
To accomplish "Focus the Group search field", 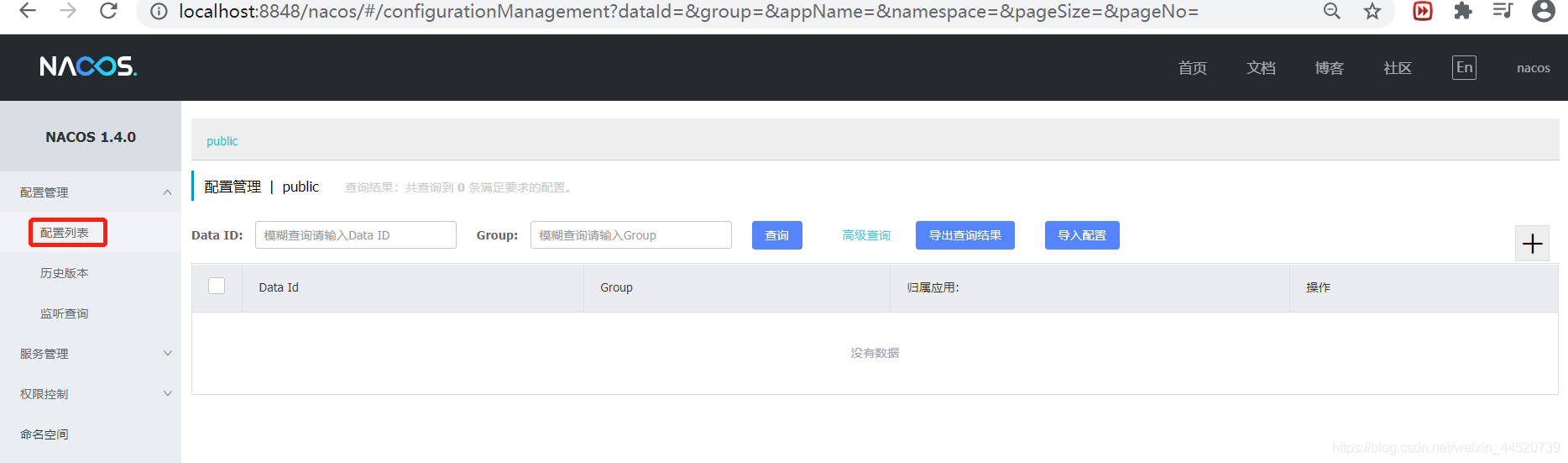I will pos(631,235).
